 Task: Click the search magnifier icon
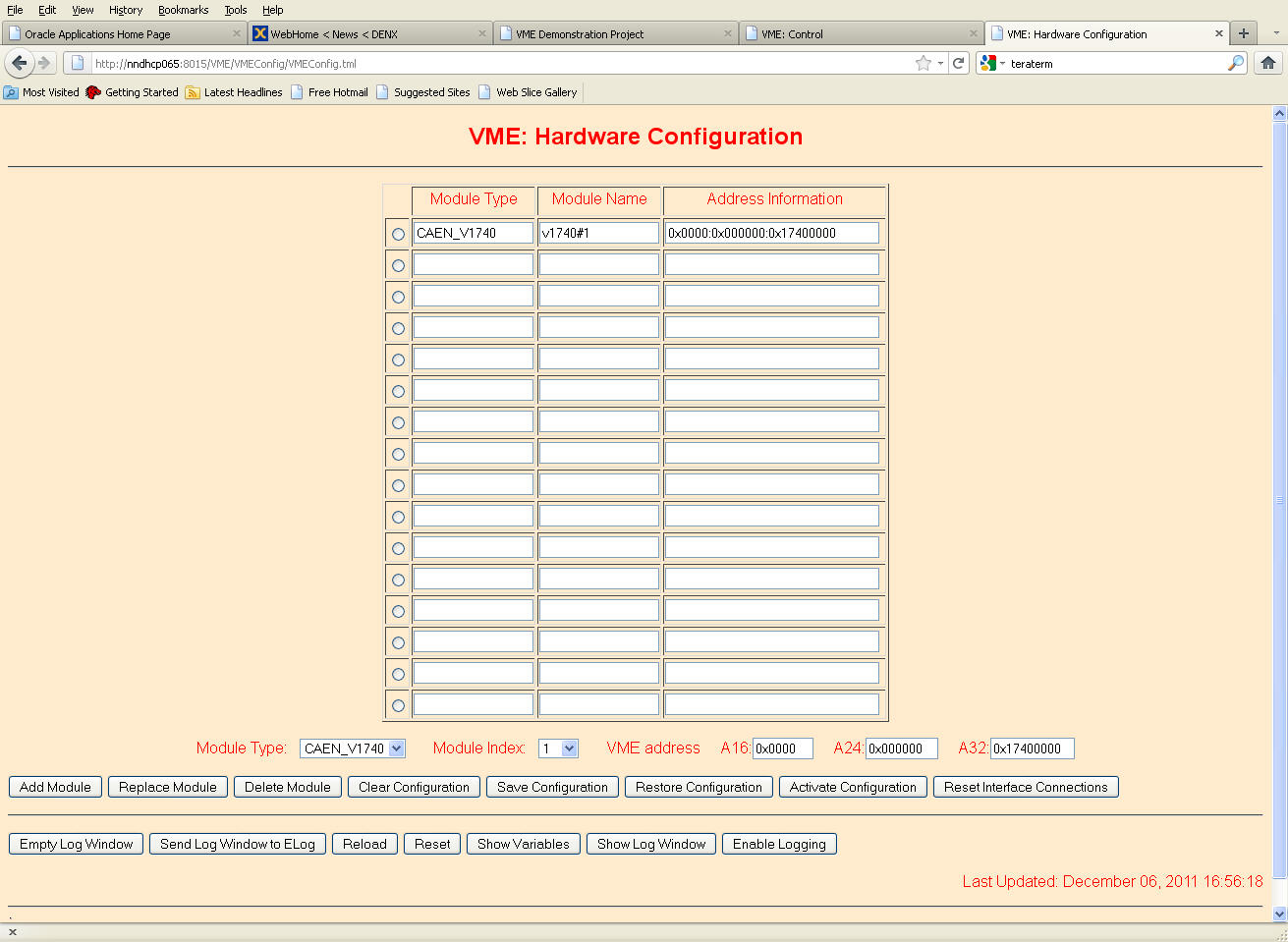[1235, 63]
